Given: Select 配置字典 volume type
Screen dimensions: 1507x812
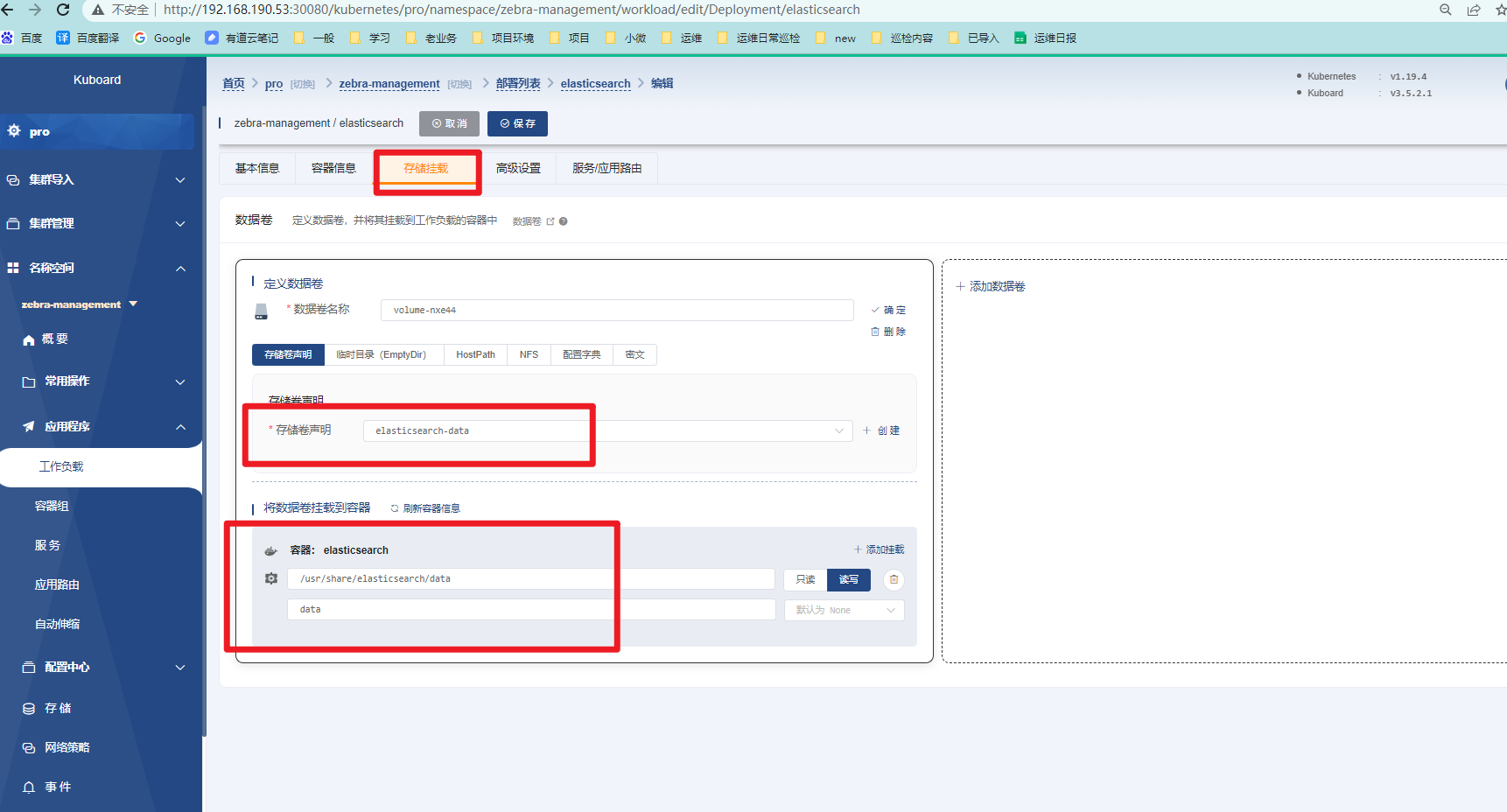Looking at the screenshot, I should click(581, 354).
